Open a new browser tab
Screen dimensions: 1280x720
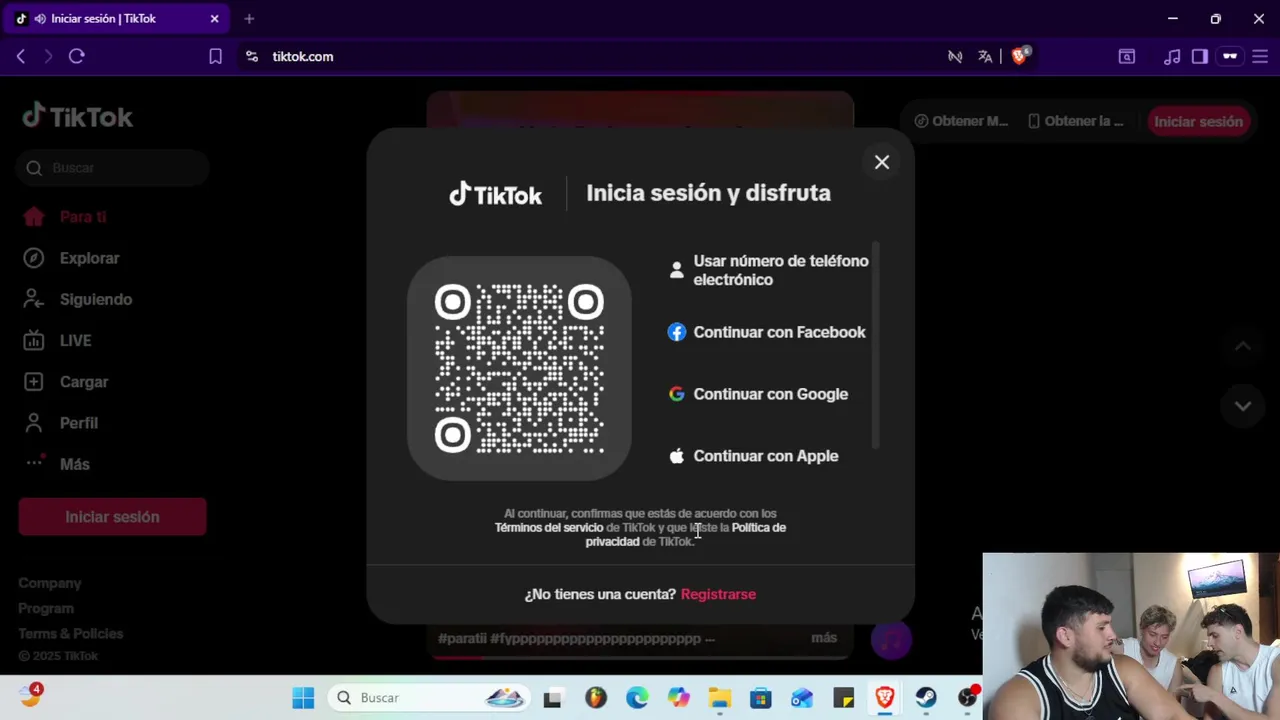[x=249, y=19]
